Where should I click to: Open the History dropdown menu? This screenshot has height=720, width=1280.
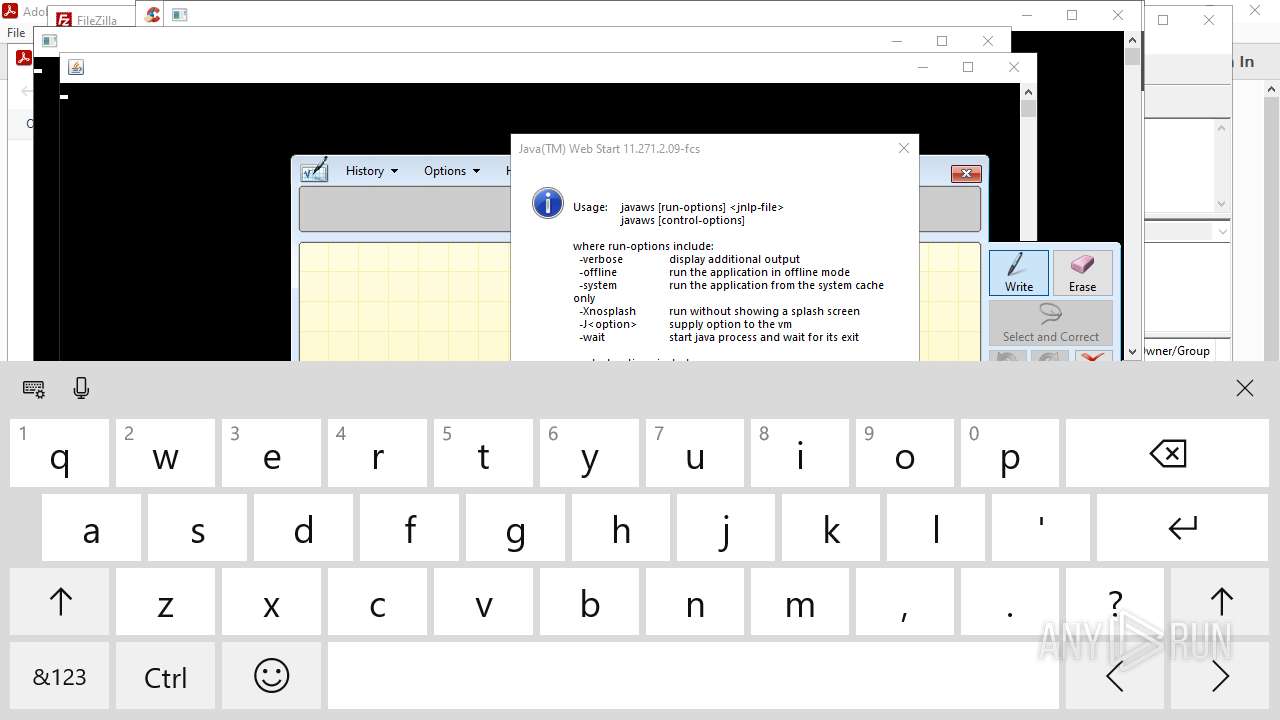point(372,170)
